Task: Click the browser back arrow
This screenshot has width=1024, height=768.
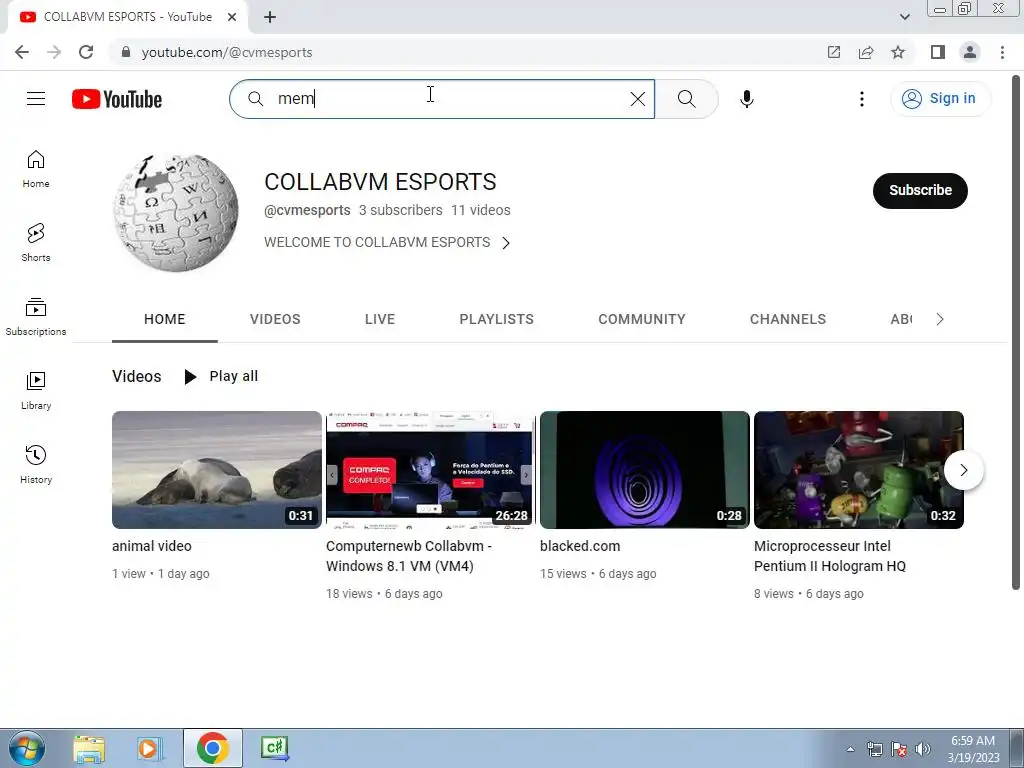Action: click(22, 52)
